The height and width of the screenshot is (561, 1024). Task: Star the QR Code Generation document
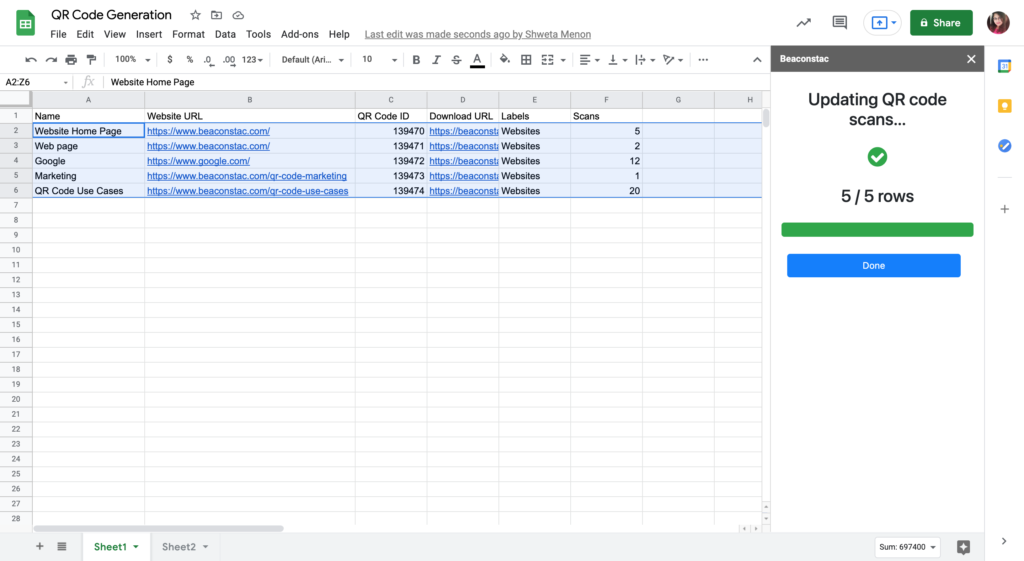tap(195, 15)
